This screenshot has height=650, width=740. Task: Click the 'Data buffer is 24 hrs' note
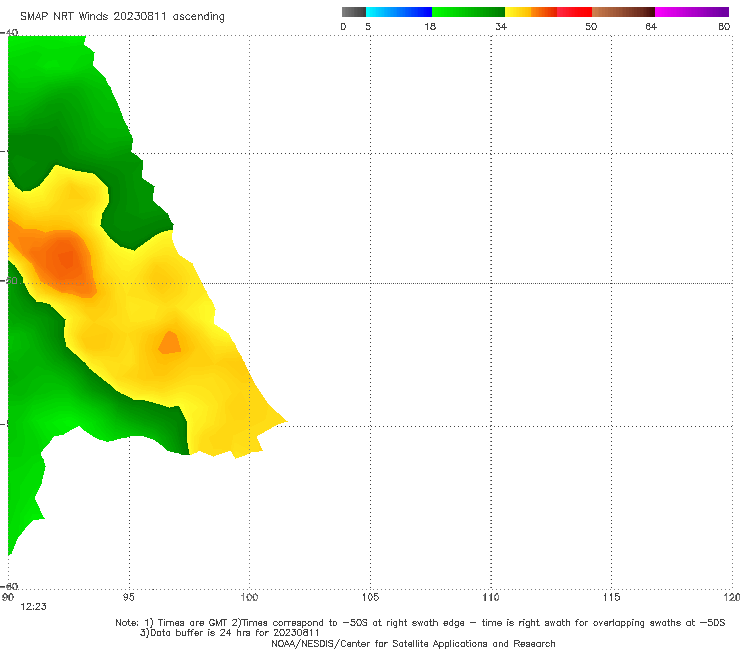point(230,633)
